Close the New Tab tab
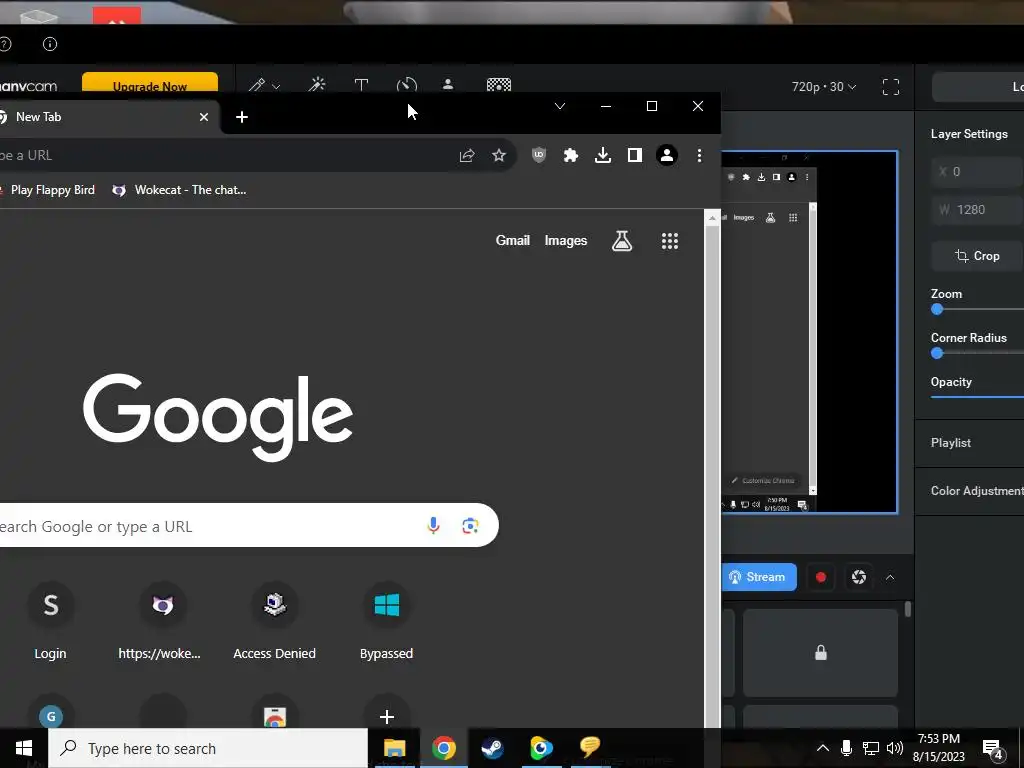This screenshot has height=768, width=1024. tap(204, 117)
